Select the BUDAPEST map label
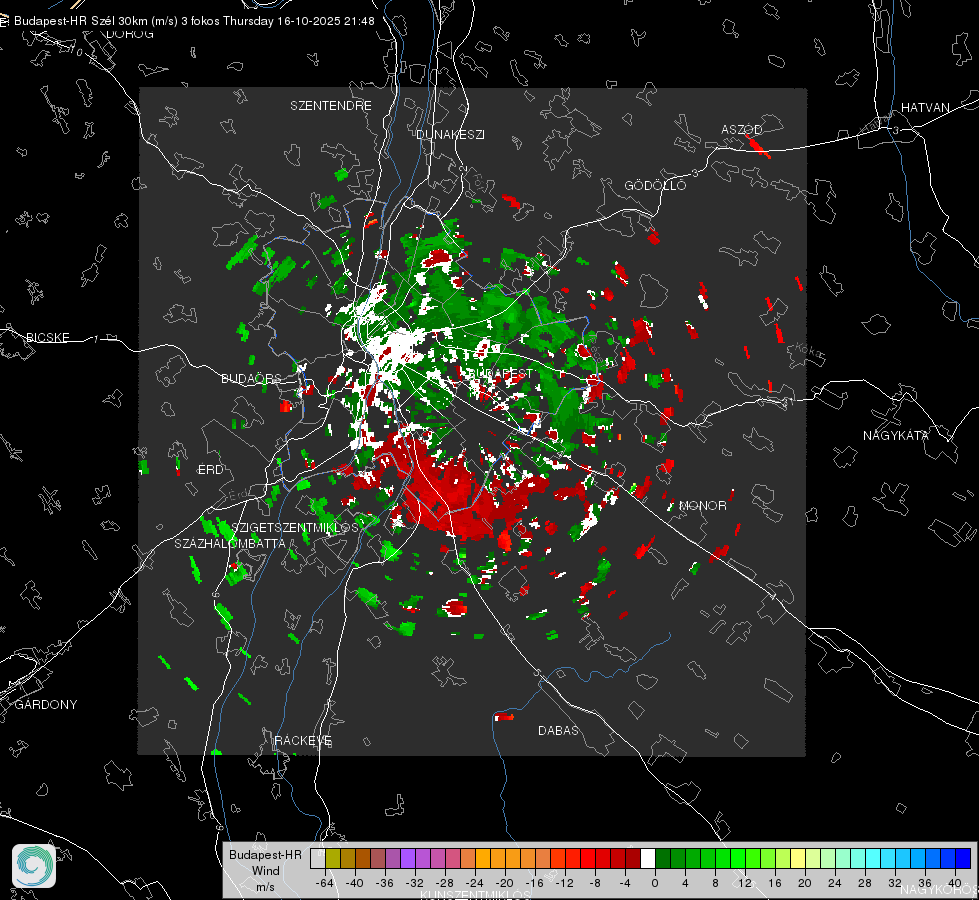Screen dimensions: 979x900 point(501,373)
